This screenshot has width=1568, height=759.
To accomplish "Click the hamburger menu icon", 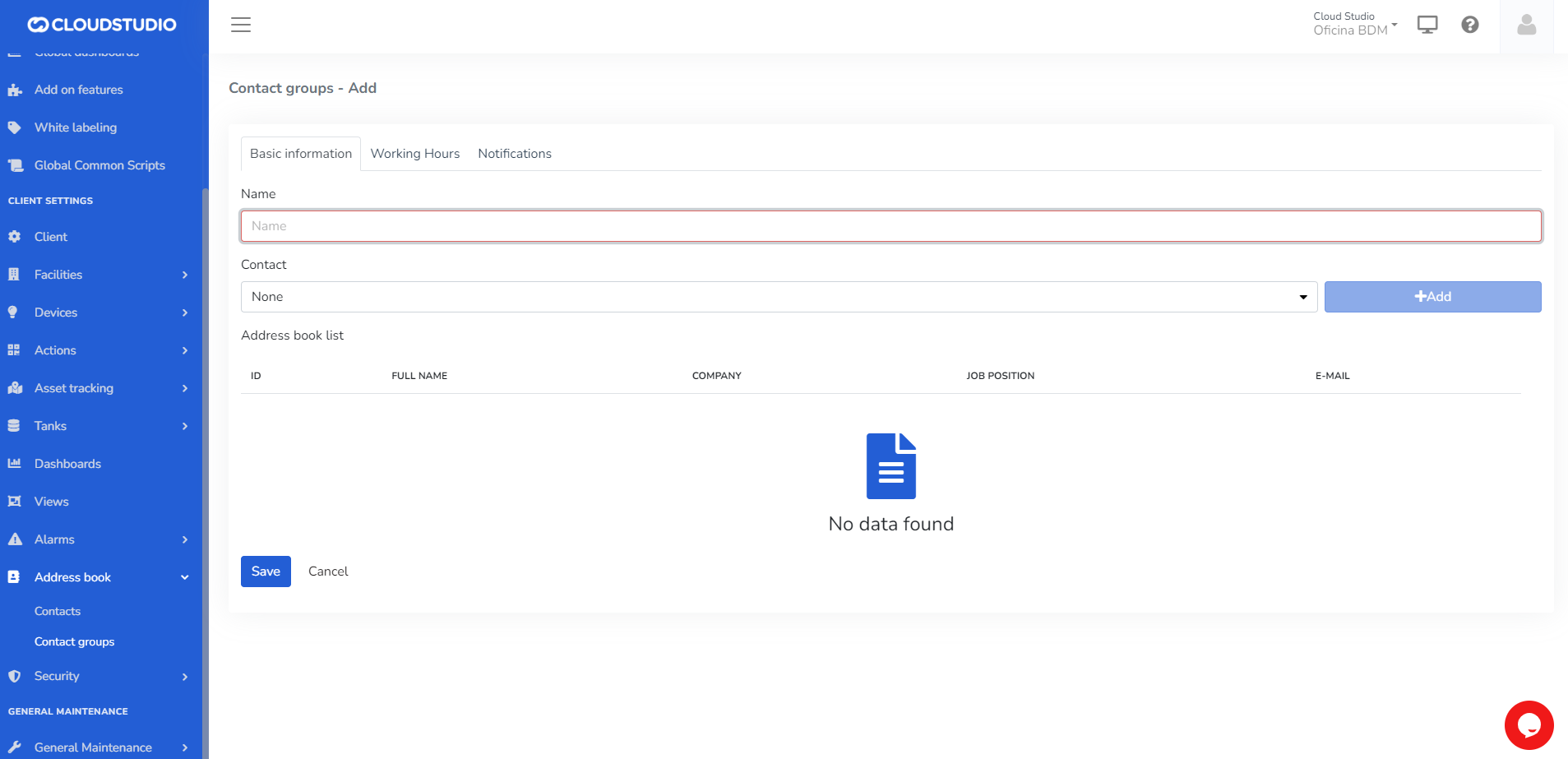I will (x=241, y=25).
